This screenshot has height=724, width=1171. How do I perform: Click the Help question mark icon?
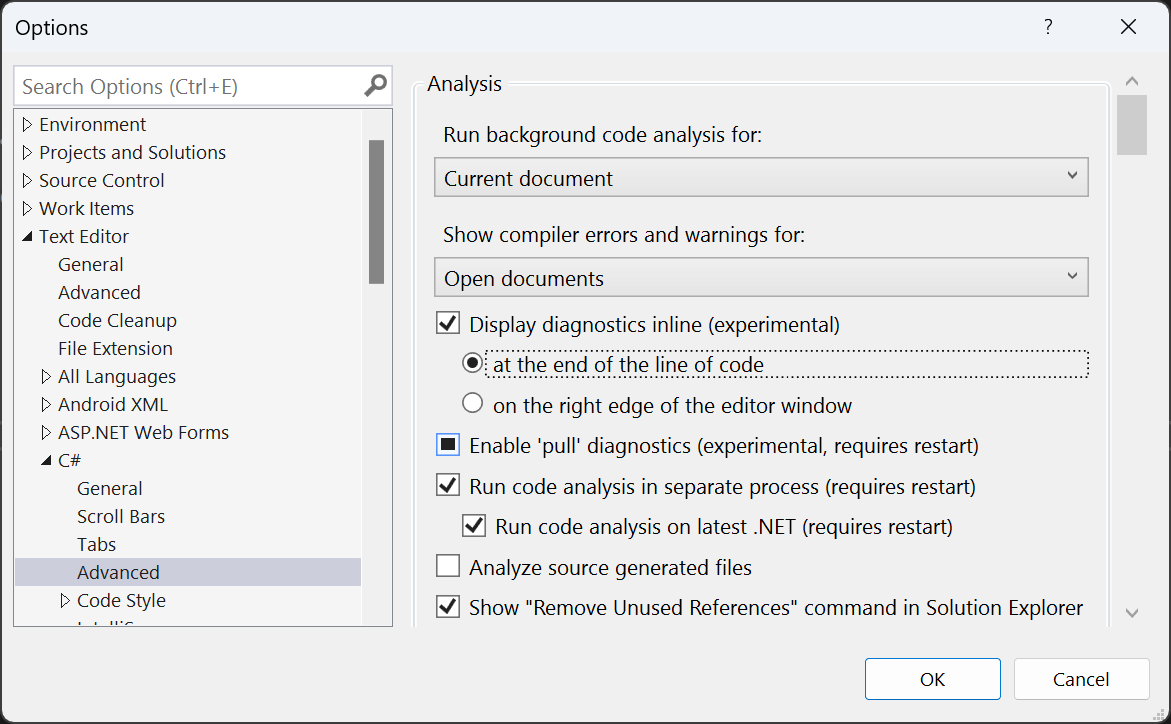tap(1048, 27)
